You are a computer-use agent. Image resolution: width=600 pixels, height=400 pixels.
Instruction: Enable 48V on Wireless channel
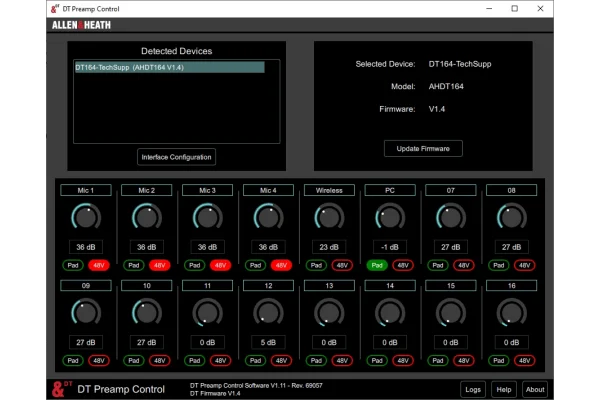point(342,265)
